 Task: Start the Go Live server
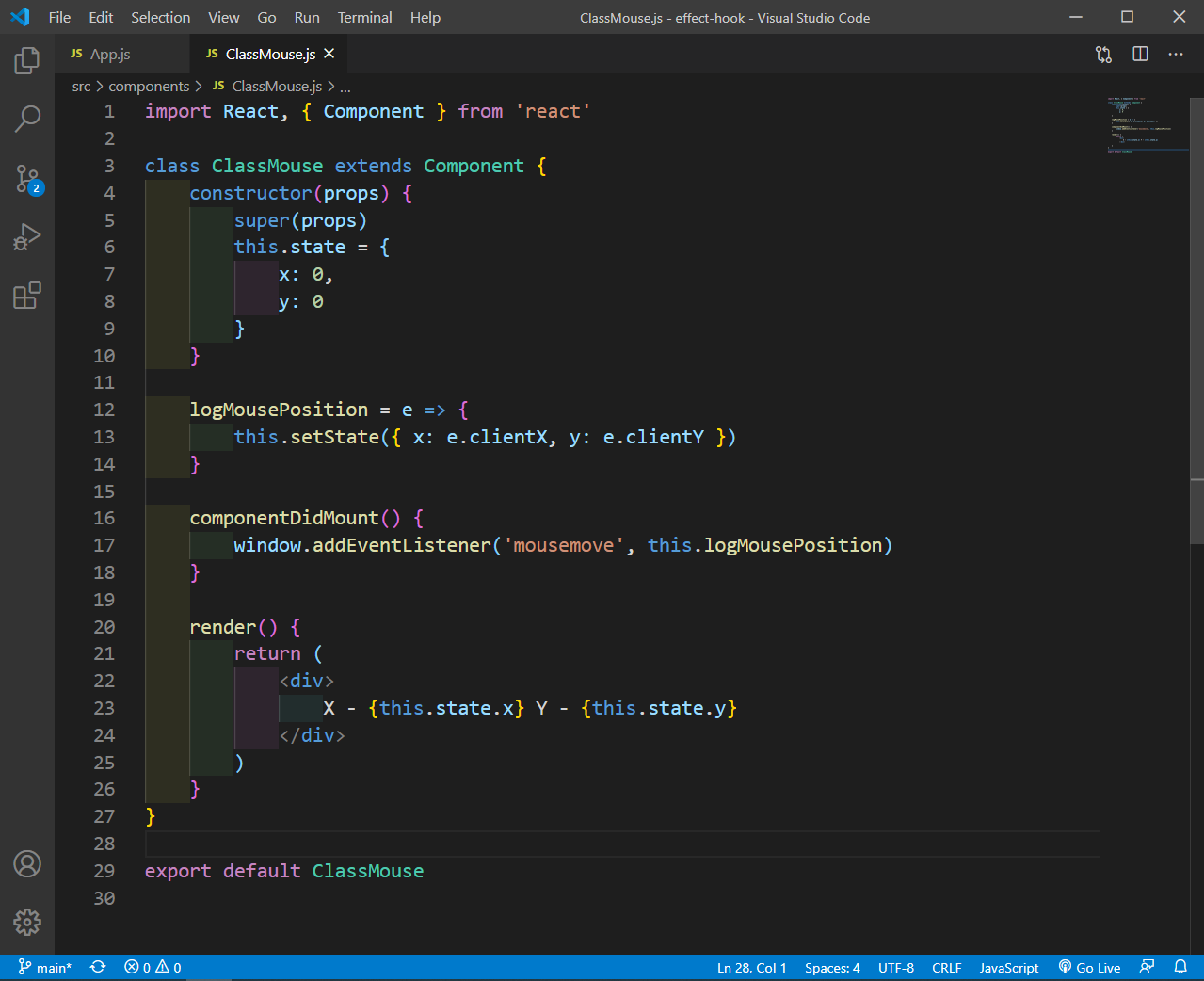click(1090, 967)
